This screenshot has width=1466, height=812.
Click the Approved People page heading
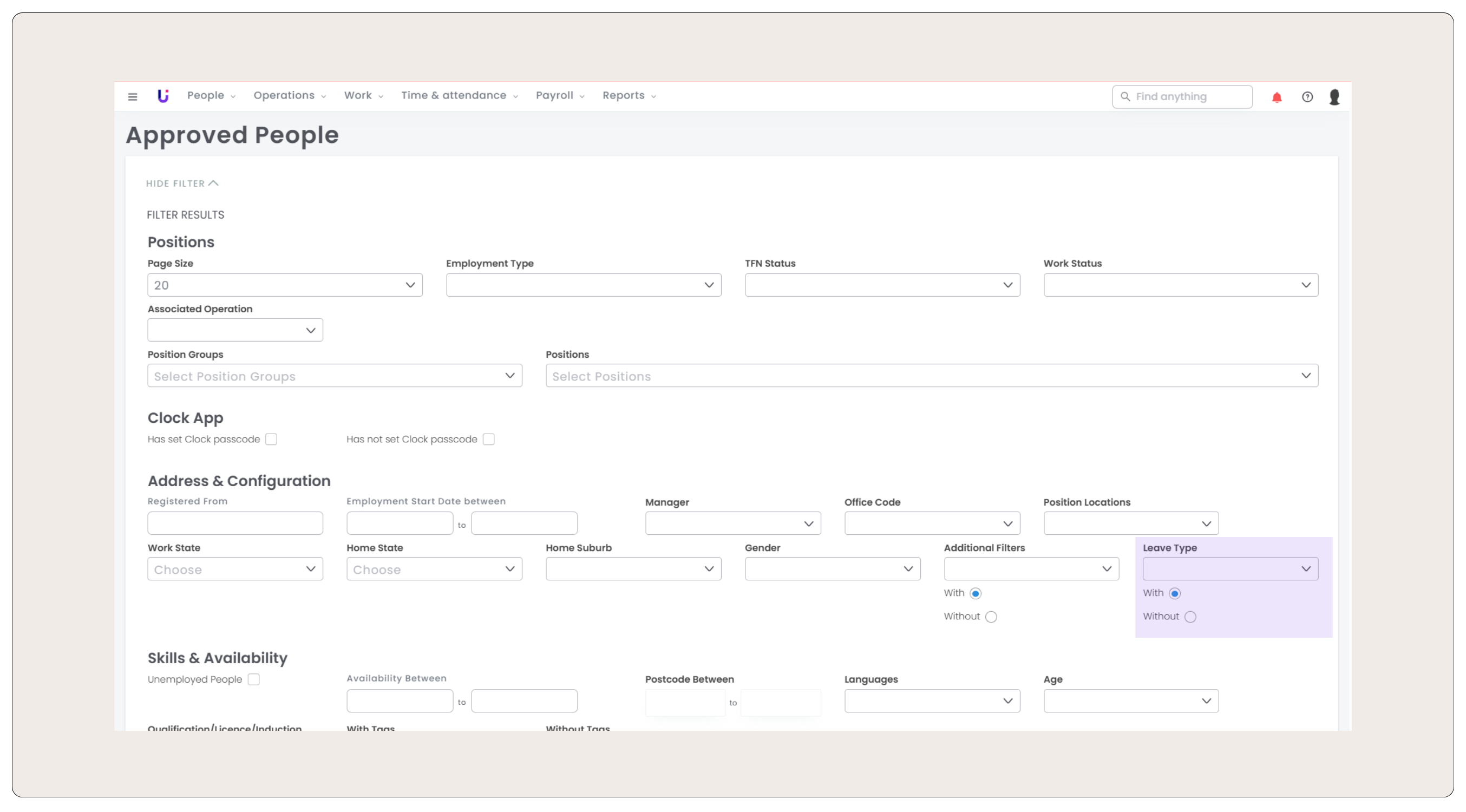tap(232, 135)
